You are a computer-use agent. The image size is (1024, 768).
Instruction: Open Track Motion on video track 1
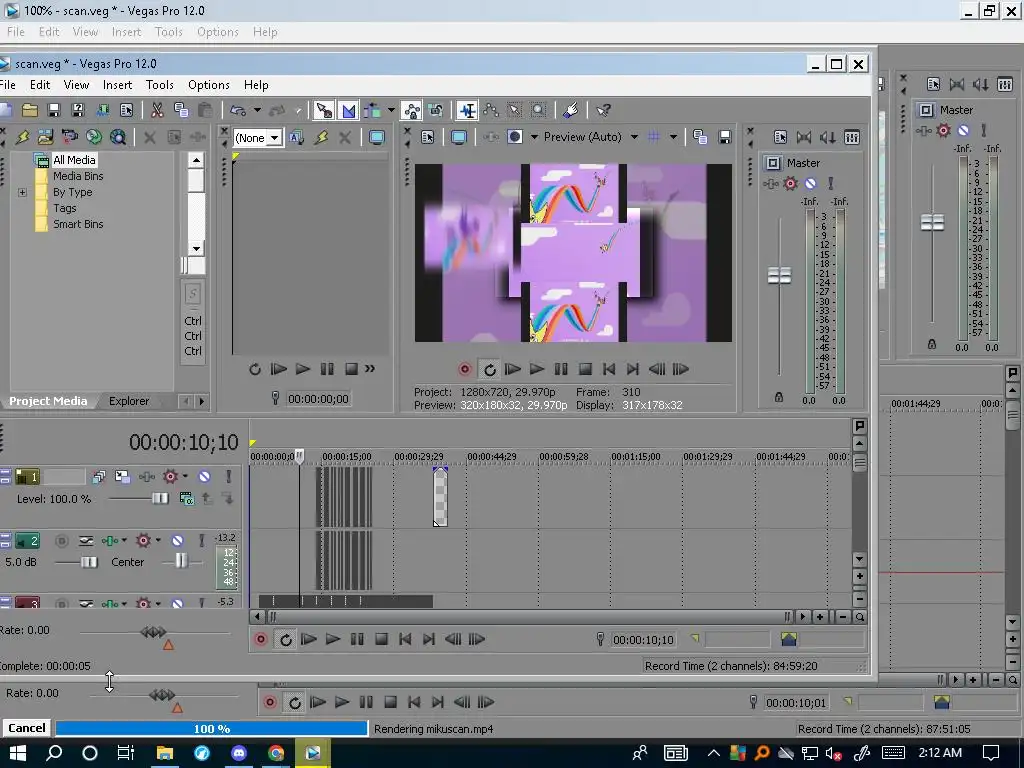(122, 477)
